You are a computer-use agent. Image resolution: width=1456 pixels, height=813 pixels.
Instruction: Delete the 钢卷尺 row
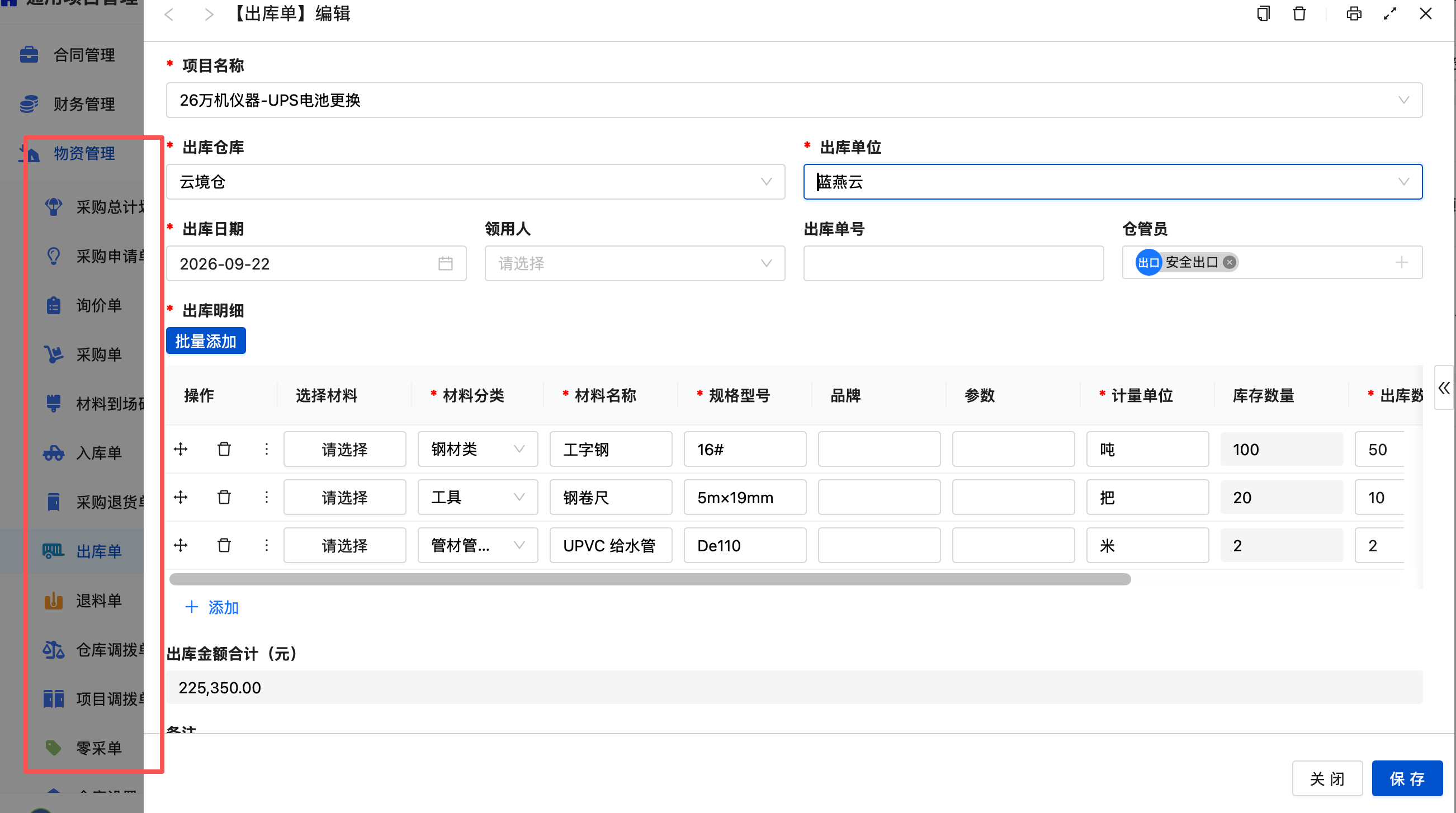[x=224, y=498]
